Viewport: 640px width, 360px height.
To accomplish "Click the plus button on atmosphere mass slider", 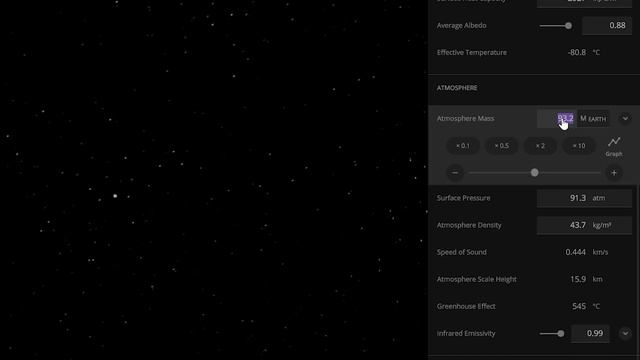I will click(614, 173).
